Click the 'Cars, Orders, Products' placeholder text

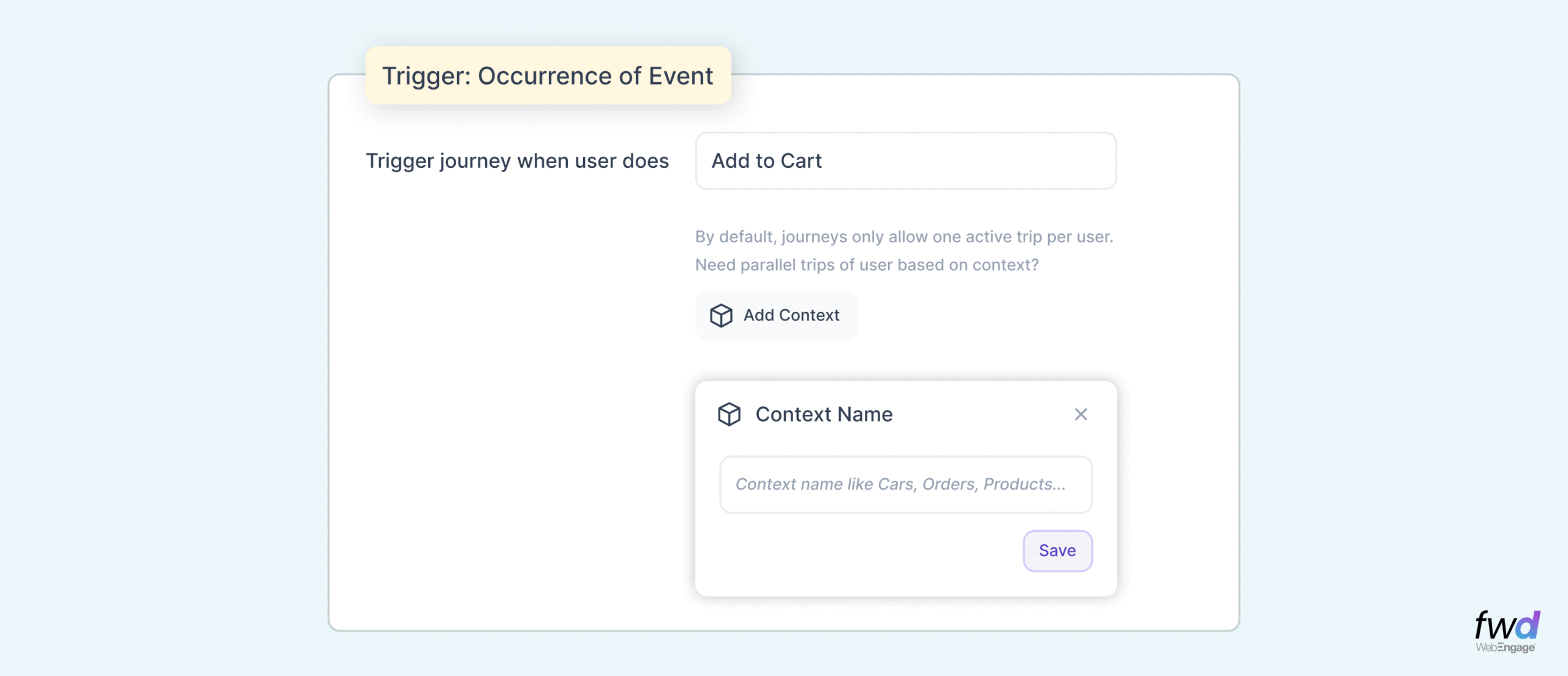pyautogui.click(x=971, y=484)
